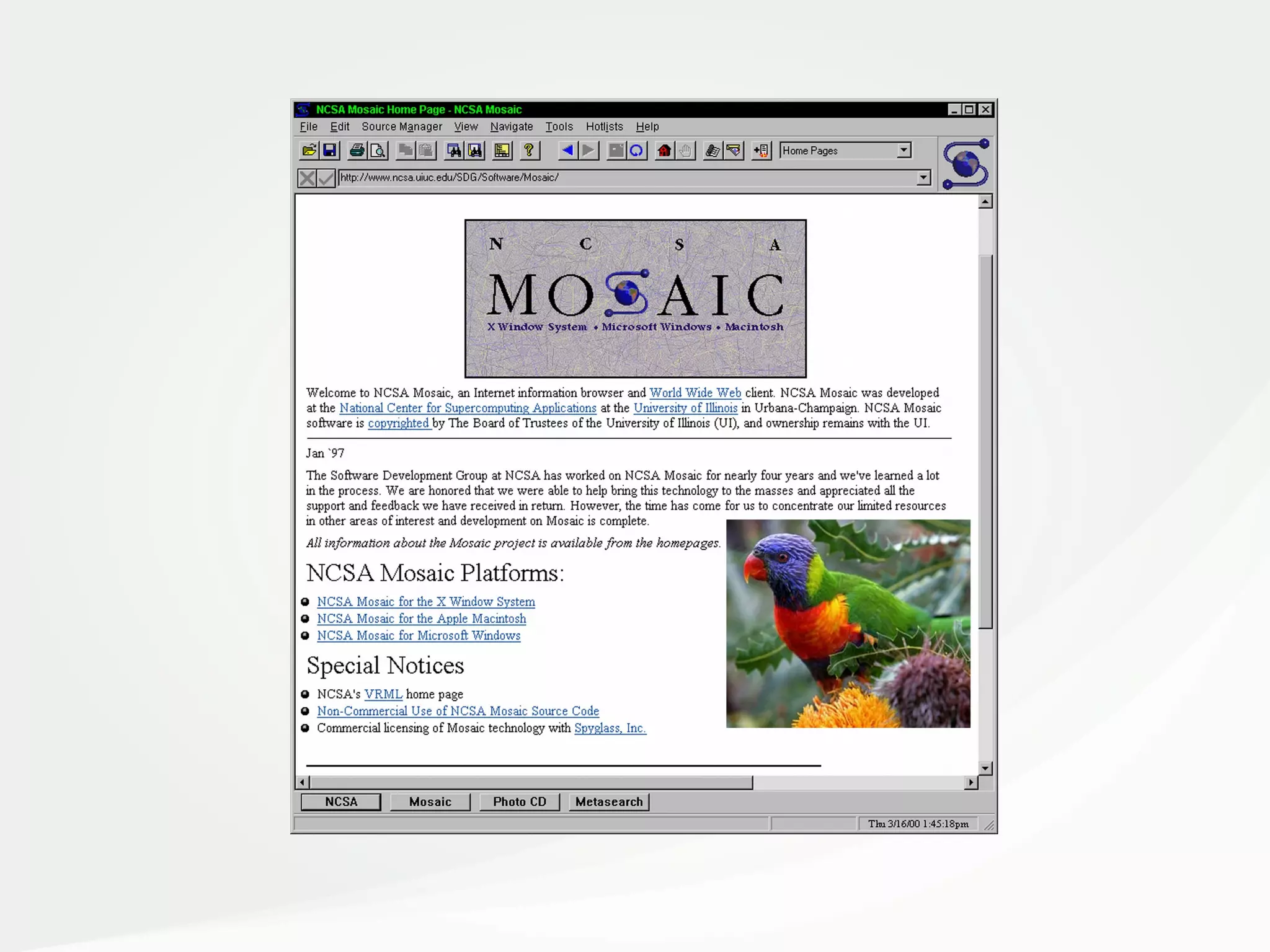Click the Add to Hotlist icon
The height and width of the screenshot is (952, 1270).
pyautogui.click(x=761, y=151)
